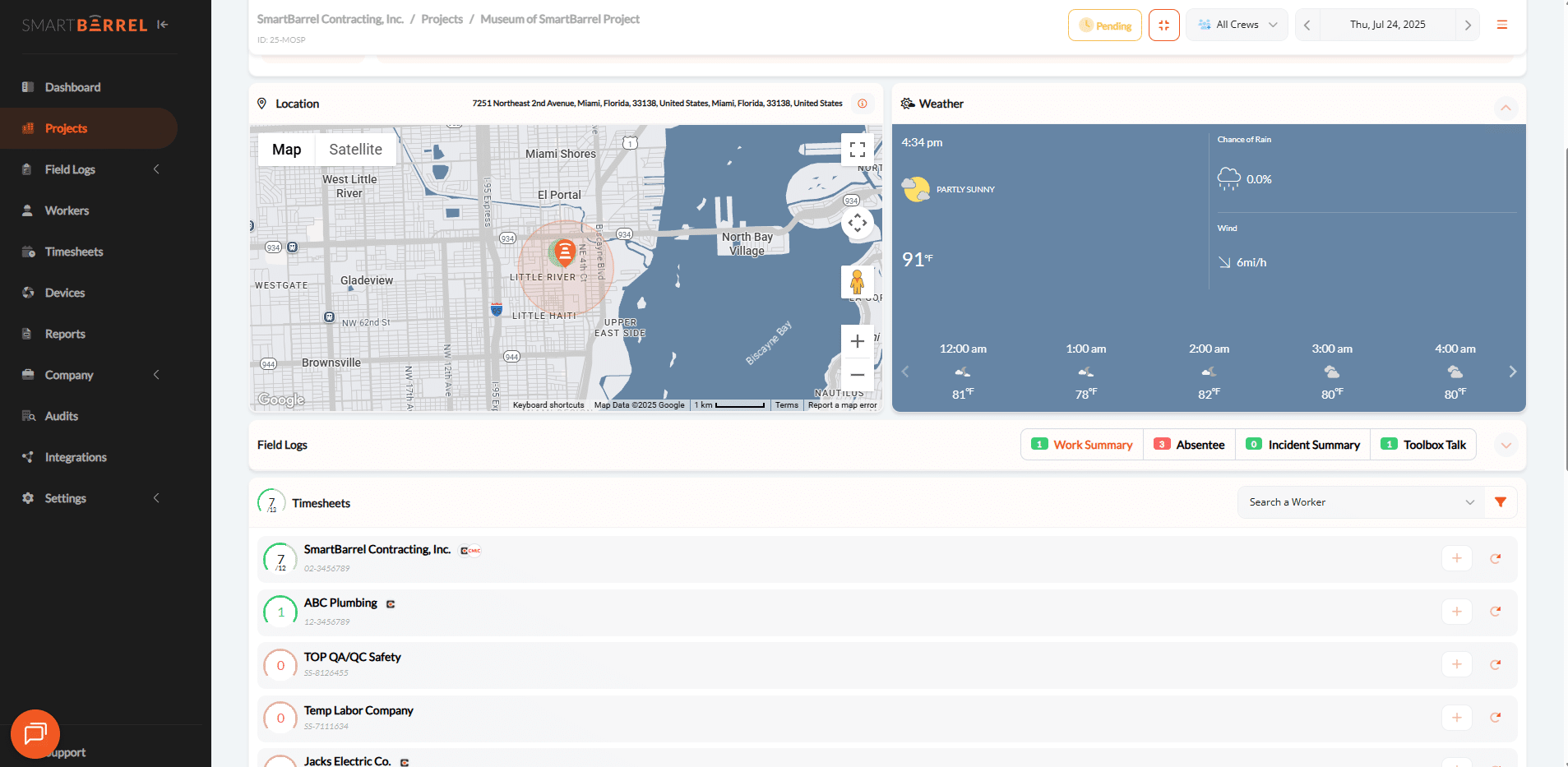Click the page vertical scrollbar
The height and width of the screenshot is (767, 1568).
pos(1565,308)
